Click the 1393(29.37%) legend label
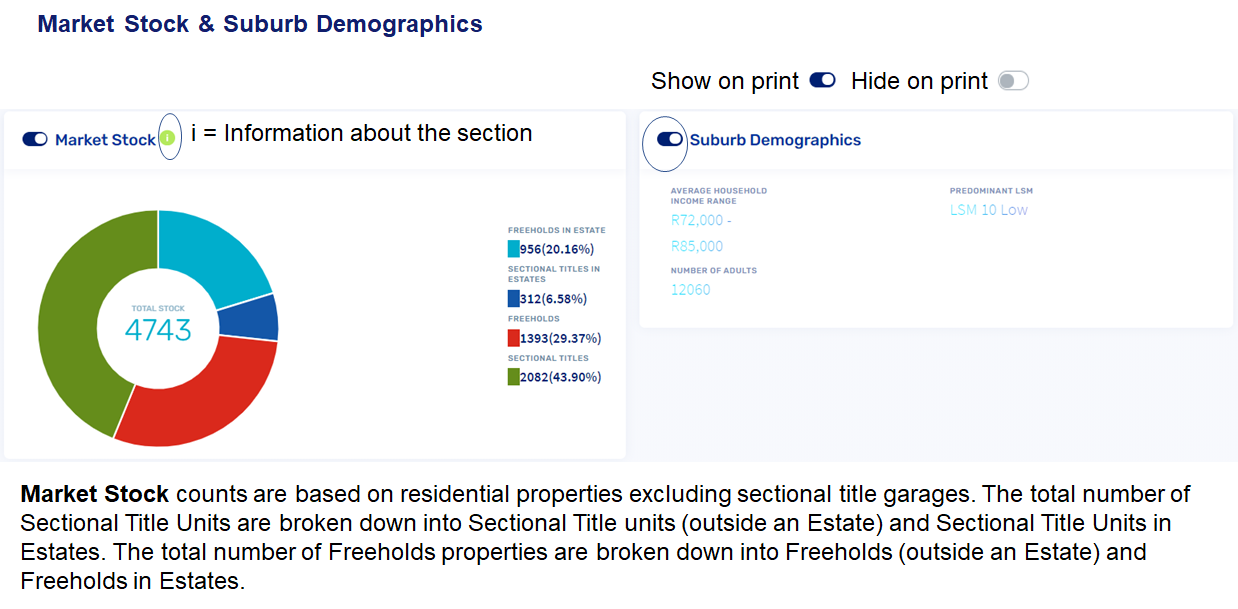Viewport: 1238px width, 609px height. 560,338
